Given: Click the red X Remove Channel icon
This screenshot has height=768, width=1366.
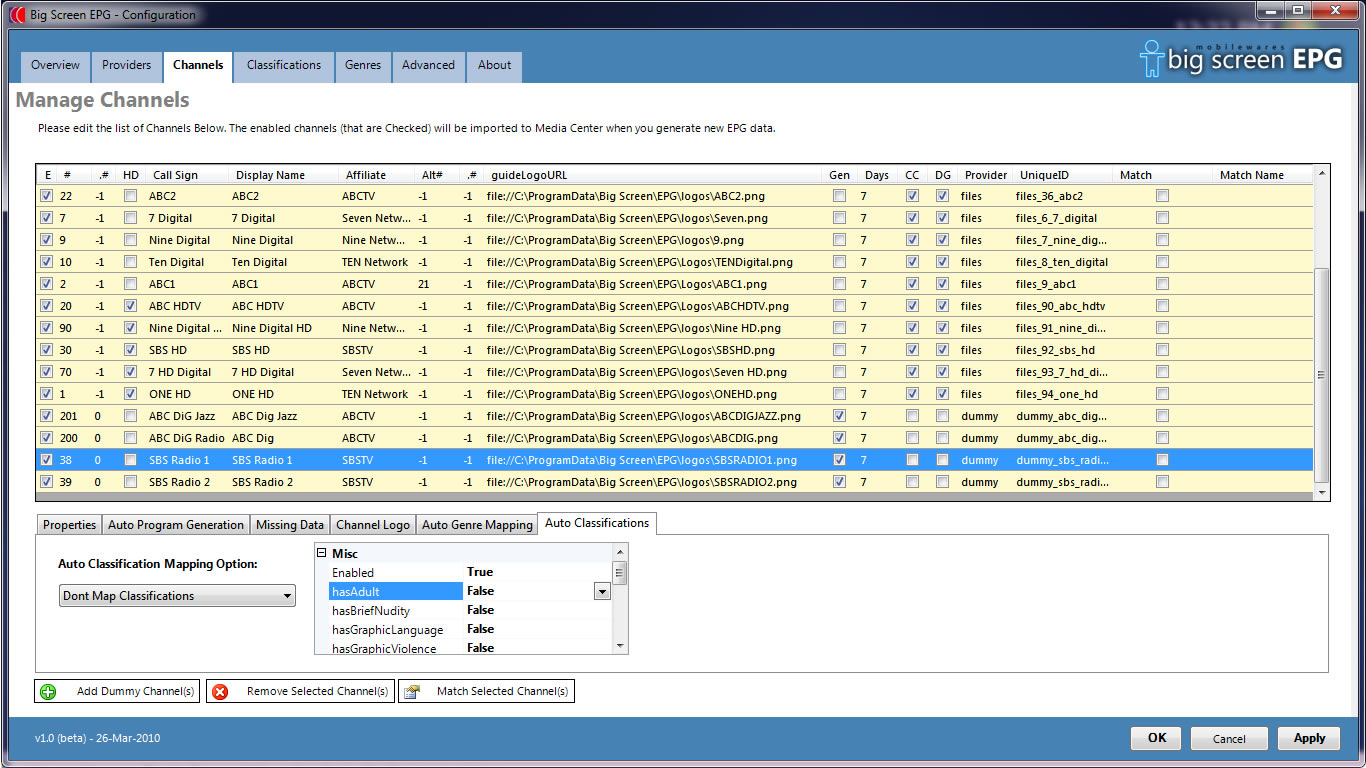Looking at the screenshot, I should [x=220, y=691].
